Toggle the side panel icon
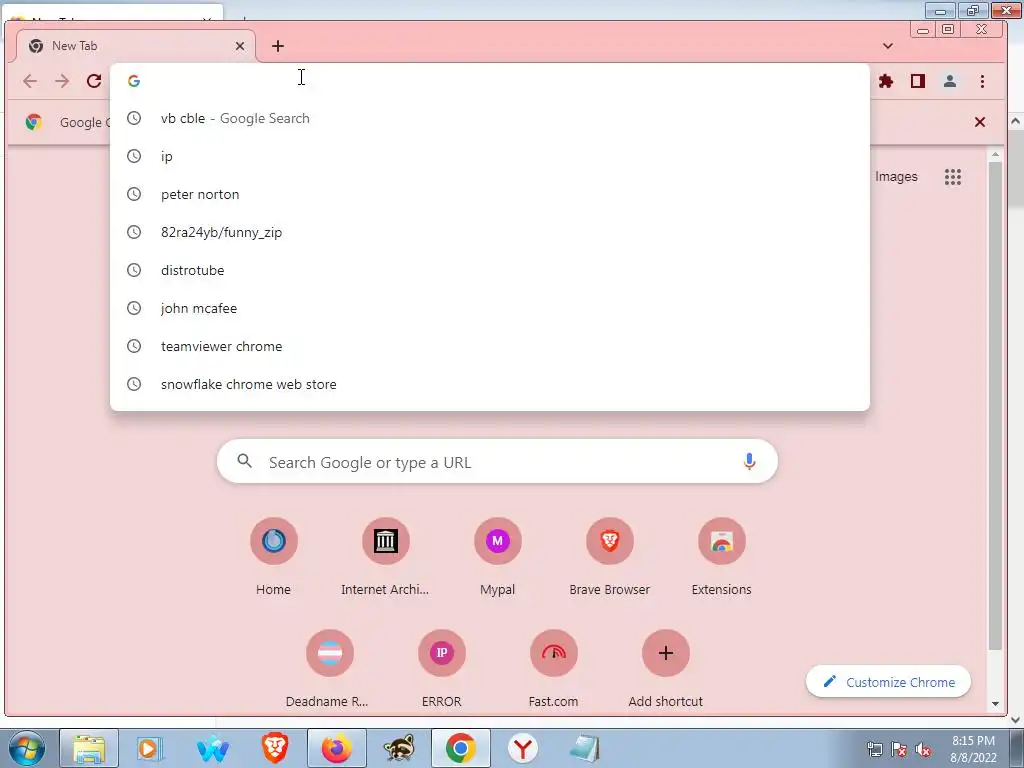 [918, 81]
